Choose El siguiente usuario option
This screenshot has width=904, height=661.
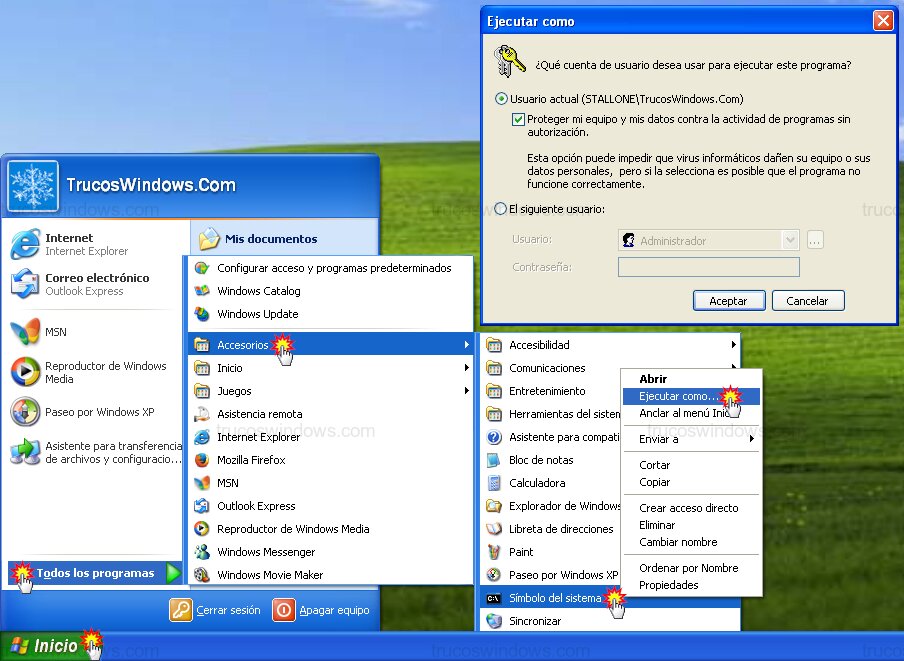[x=501, y=208]
